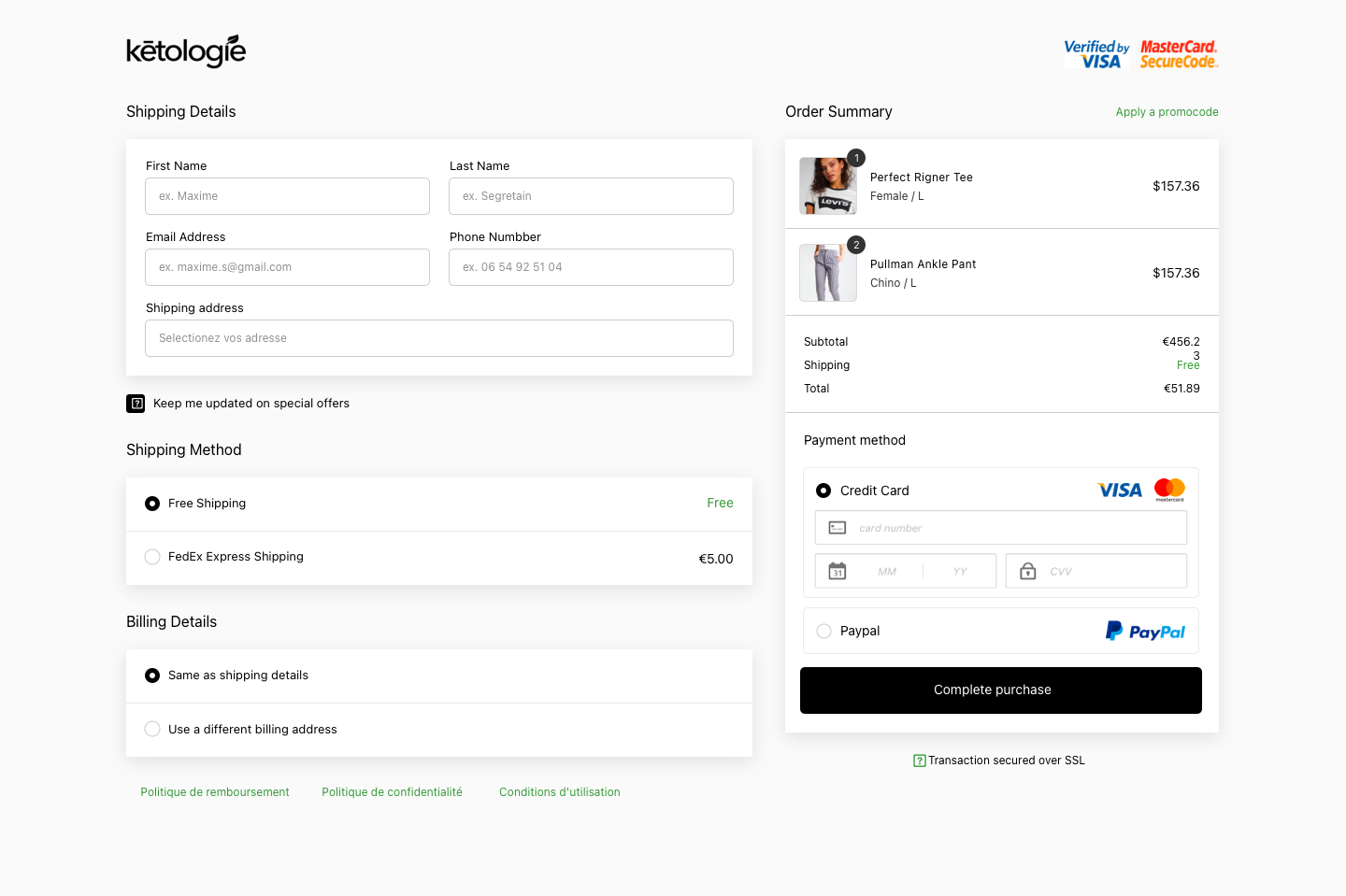Screen dimensions: 1346x896
Task: Open Politique de remboursement
Action: (215, 791)
